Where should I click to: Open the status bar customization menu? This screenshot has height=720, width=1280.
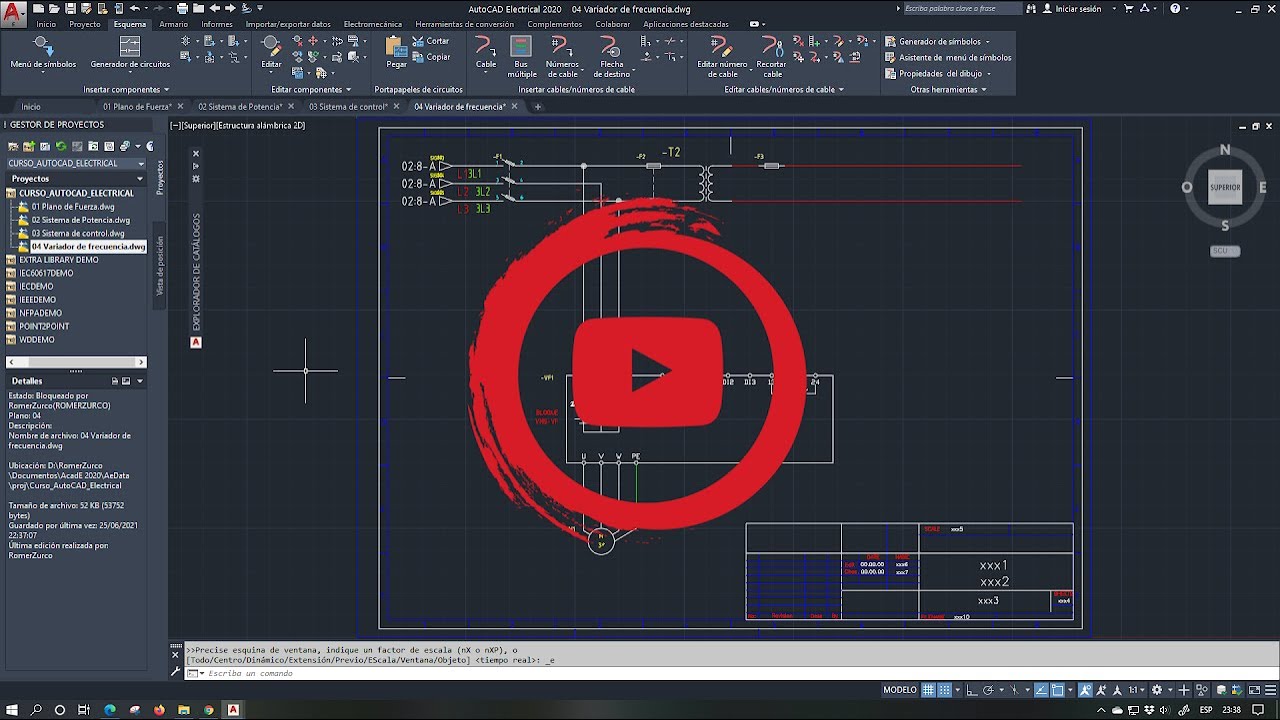[x=1268, y=690]
